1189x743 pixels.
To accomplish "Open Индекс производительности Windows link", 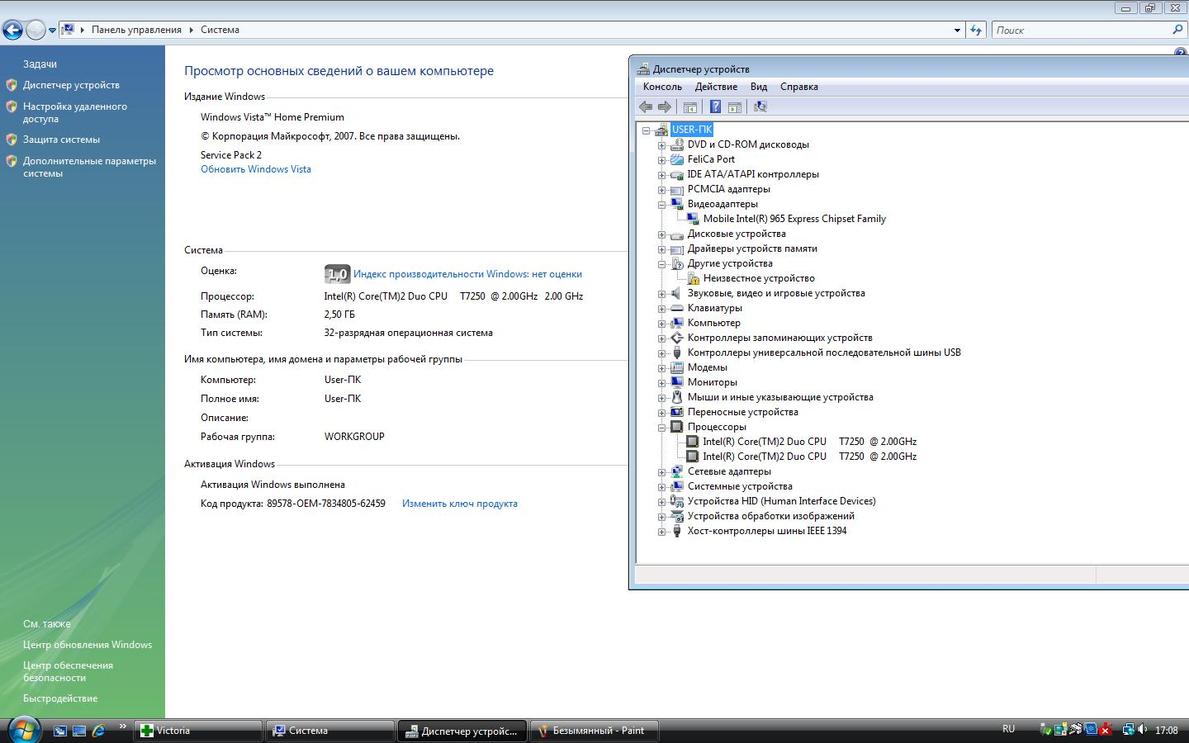I will pyautogui.click(x=468, y=274).
